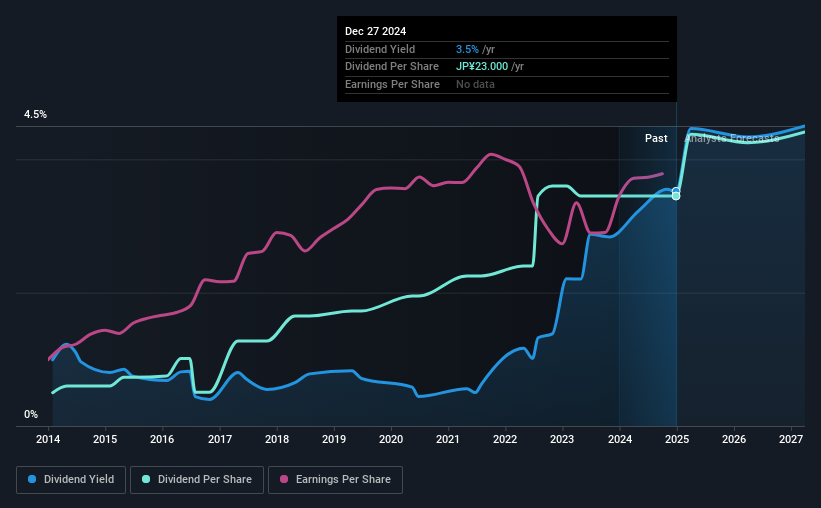The height and width of the screenshot is (508, 821).
Task: Click the 2025 x-axis year label
Action: pos(676,439)
